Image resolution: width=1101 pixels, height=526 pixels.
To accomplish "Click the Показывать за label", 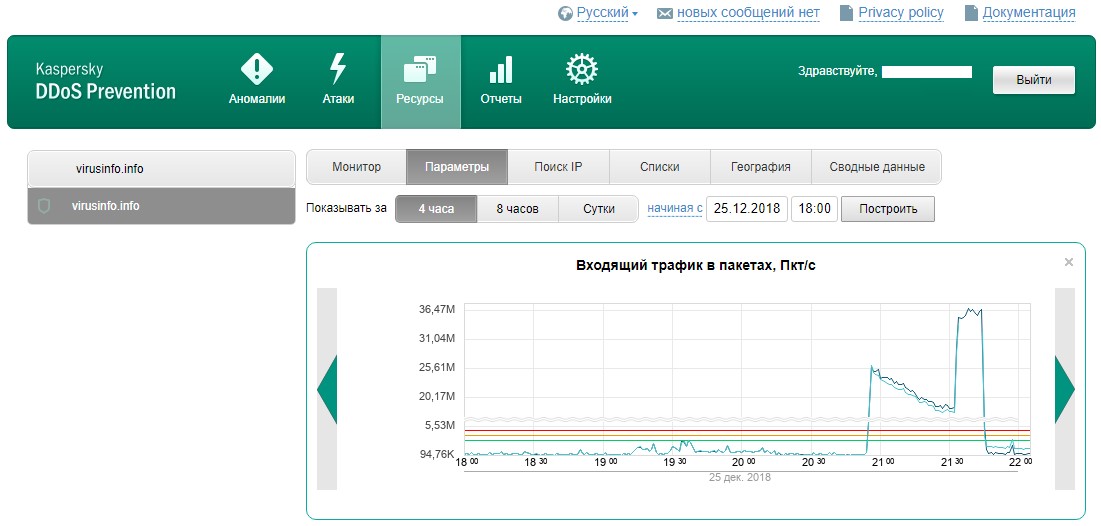I will pyautogui.click(x=346, y=208).
